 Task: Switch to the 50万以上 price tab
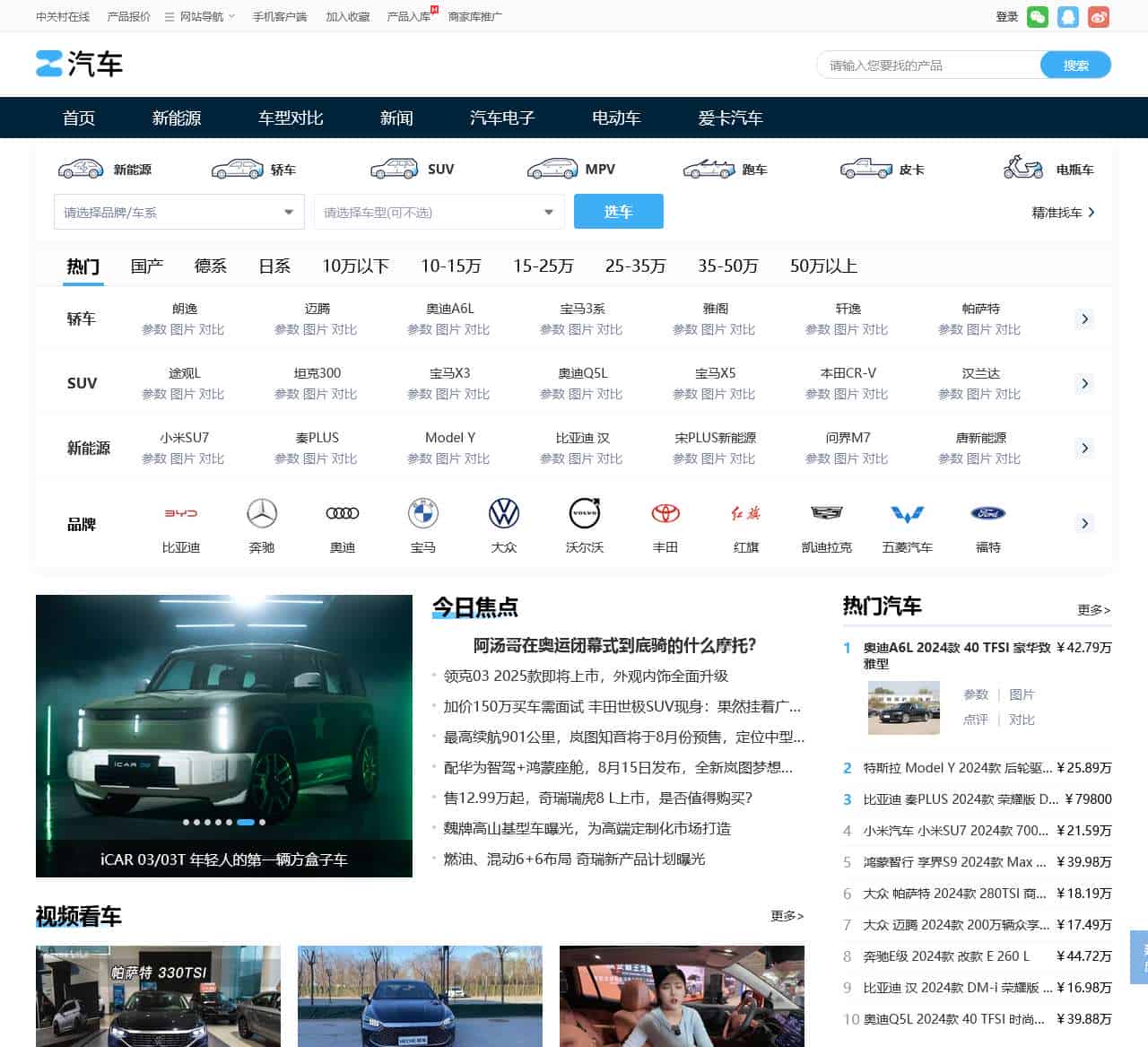(823, 266)
